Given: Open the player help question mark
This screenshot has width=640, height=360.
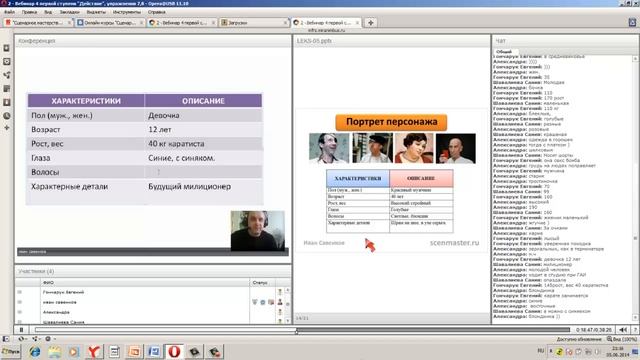Looking at the screenshot, I should (x=635, y=329).
